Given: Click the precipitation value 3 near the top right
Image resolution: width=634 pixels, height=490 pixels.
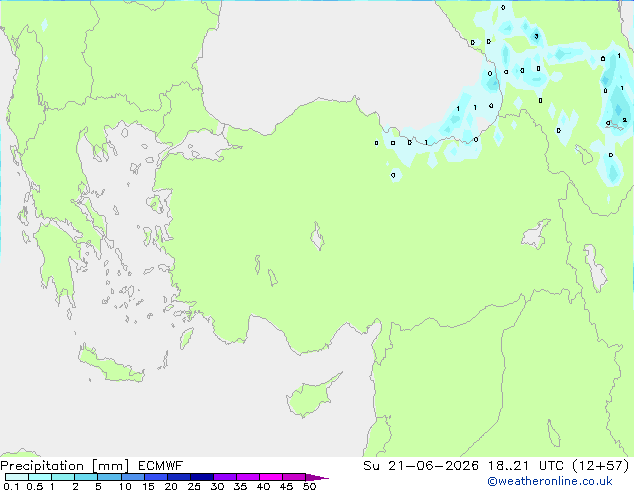Looking at the screenshot, I should [x=536, y=36].
